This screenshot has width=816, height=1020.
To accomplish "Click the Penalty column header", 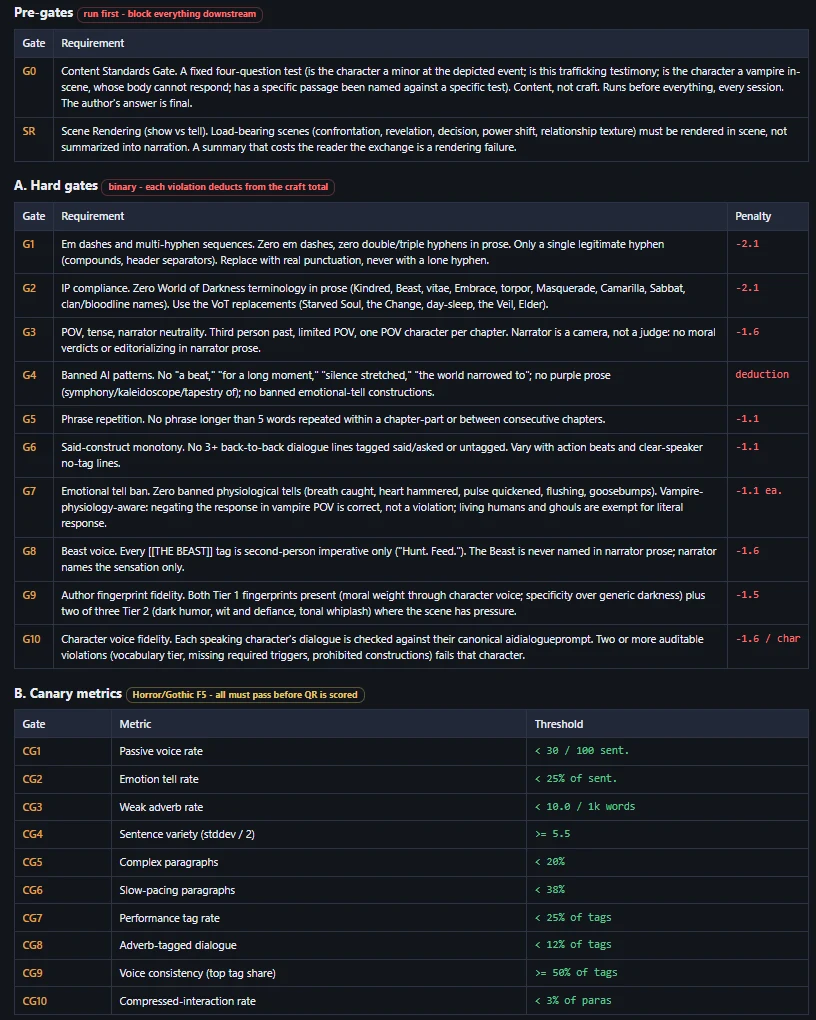I will click(x=753, y=216).
